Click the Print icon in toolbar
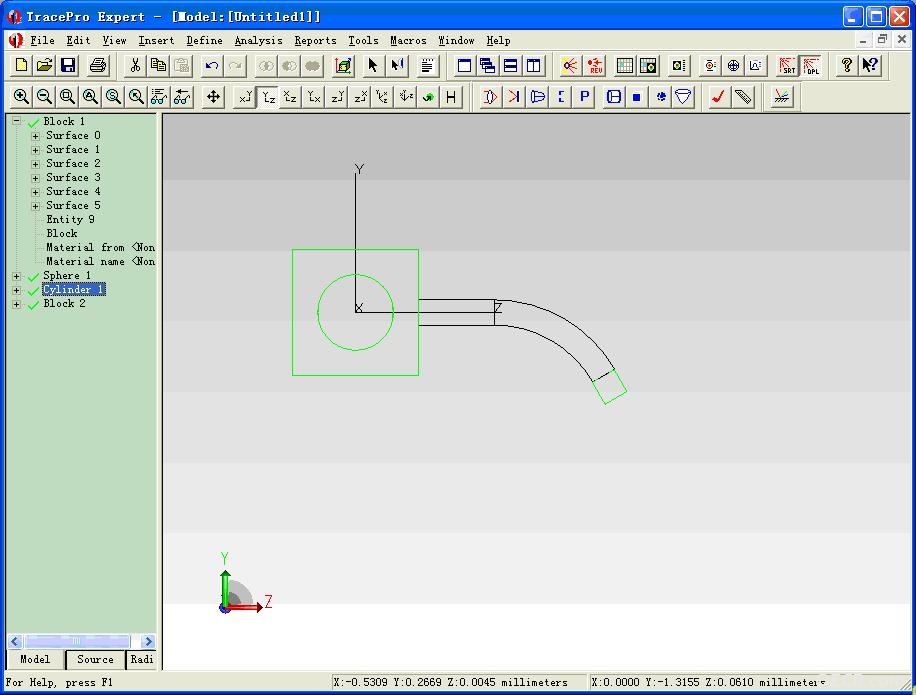916x695 pixels. pyautogui.click(x=98, y=65)
